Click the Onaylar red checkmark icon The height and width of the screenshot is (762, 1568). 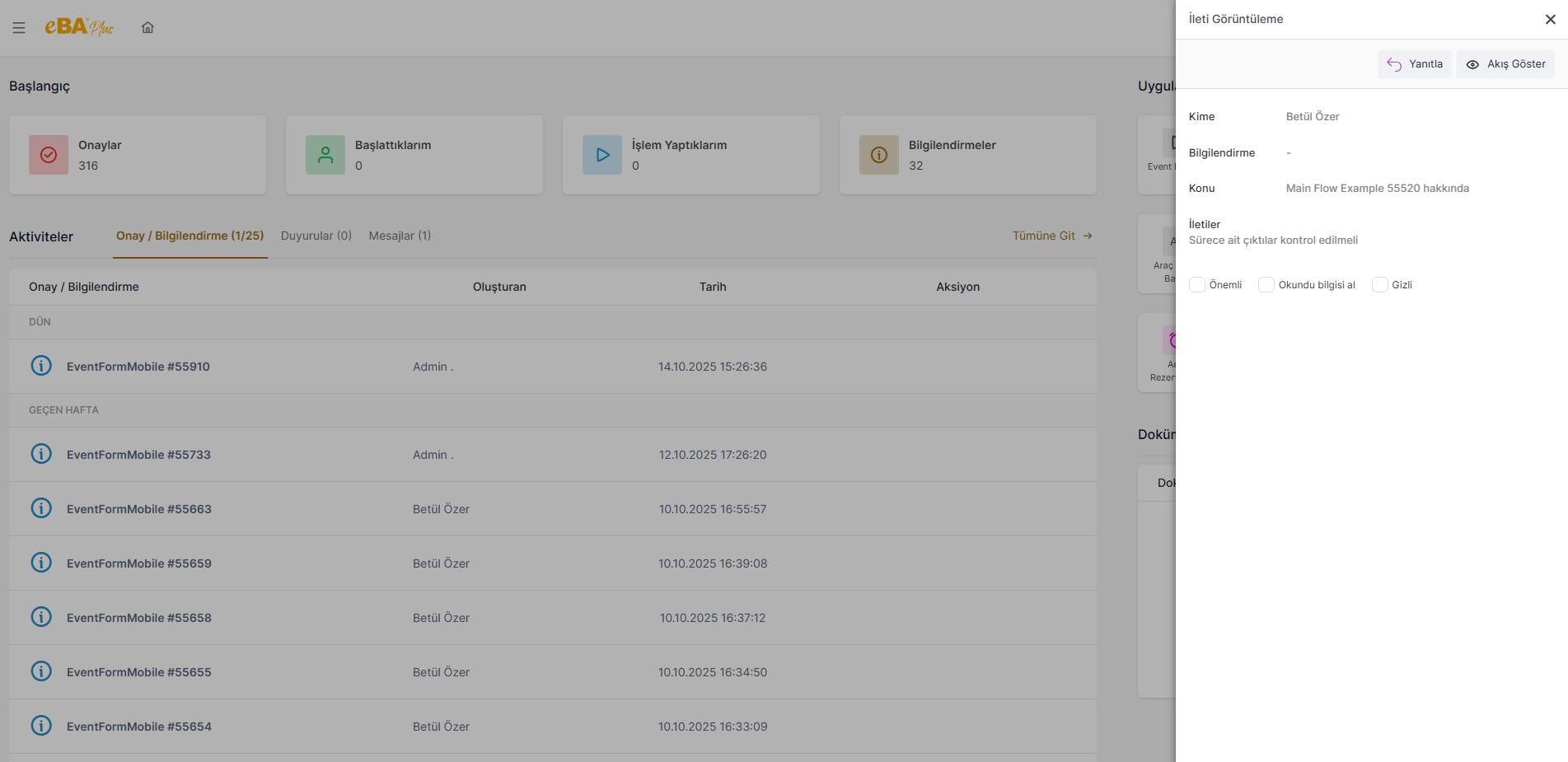pyautogui.click(x=49, y=155)
